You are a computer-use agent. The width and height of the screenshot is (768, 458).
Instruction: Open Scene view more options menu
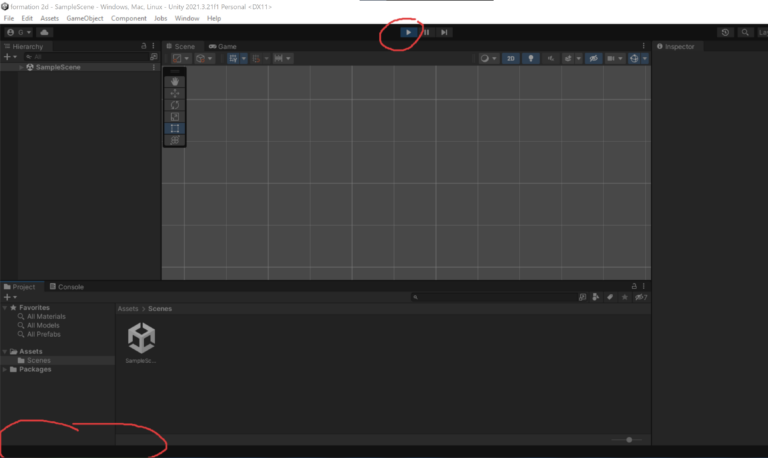point(644,46)
